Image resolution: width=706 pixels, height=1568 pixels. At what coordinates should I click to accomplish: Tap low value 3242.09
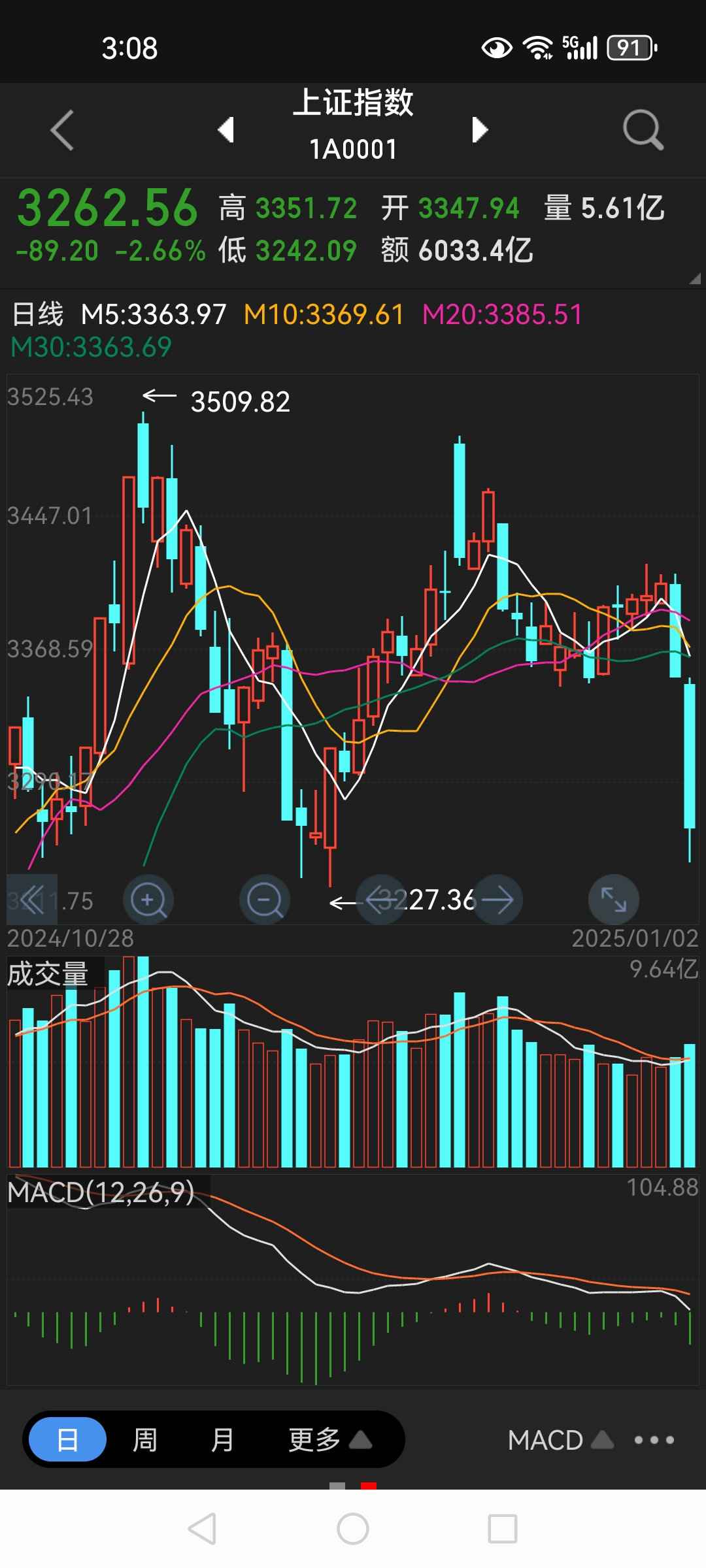point(307,250)
